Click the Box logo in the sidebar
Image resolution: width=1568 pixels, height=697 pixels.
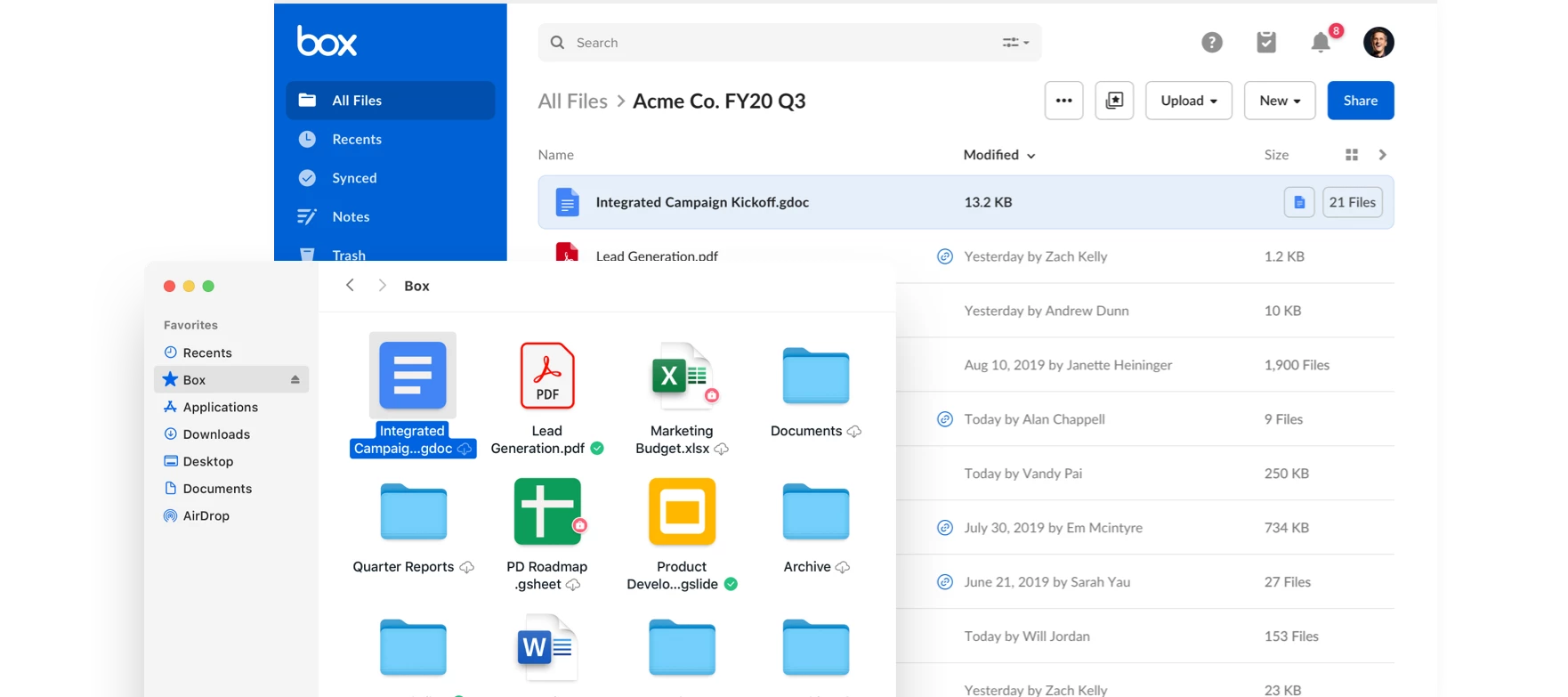(x=327, y=41)
